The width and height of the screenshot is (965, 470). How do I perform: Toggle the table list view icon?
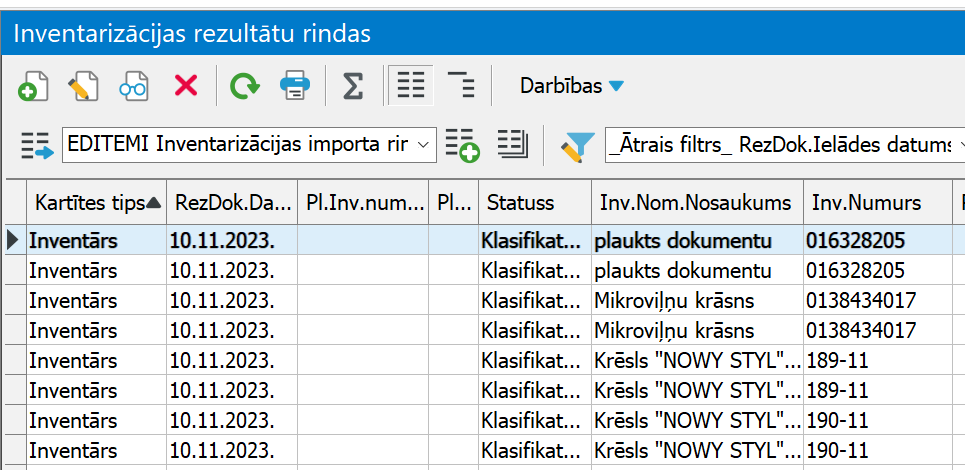tap(410, 86)
